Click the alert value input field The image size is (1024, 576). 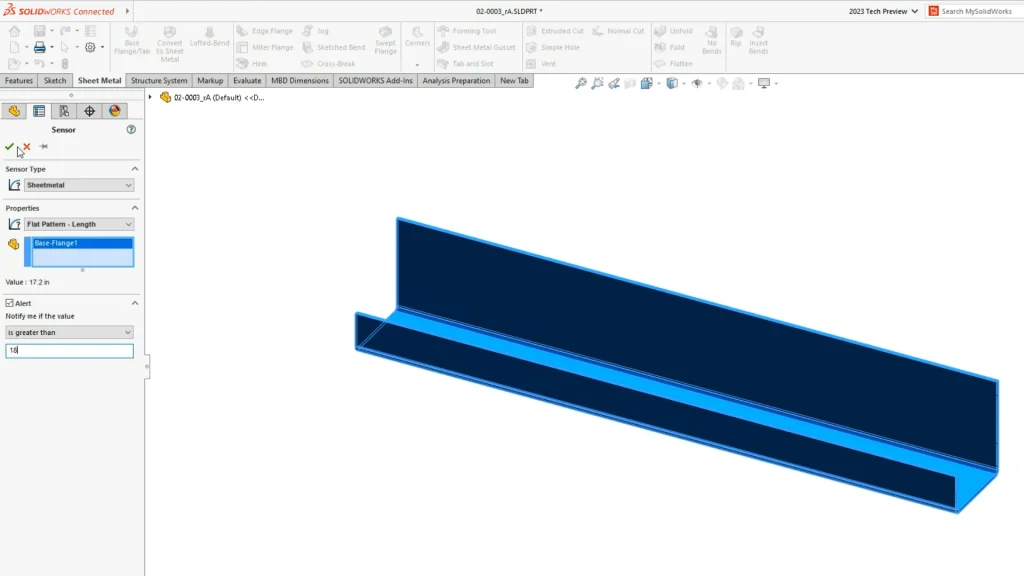point(69,351)
